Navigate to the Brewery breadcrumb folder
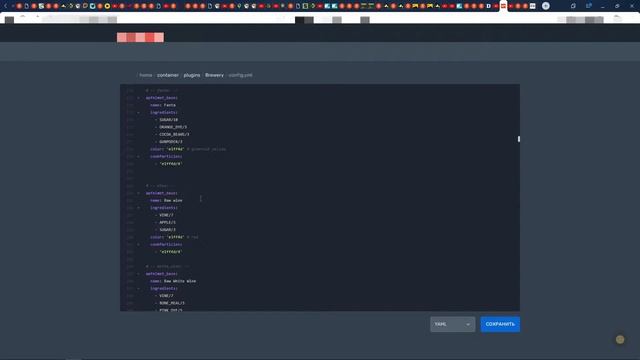 pos(214,75)
